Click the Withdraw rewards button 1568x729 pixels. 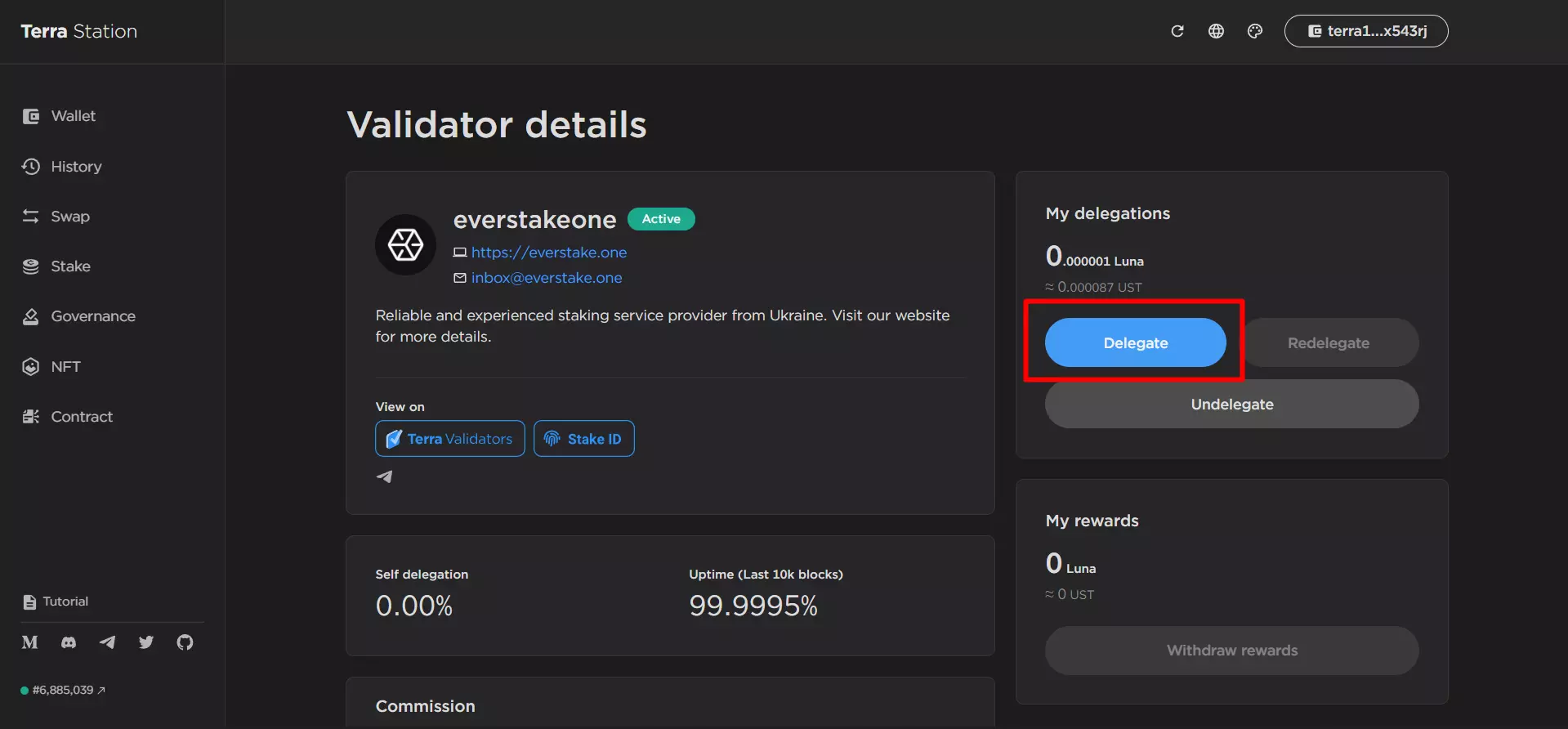click(x=1232, y=651)
